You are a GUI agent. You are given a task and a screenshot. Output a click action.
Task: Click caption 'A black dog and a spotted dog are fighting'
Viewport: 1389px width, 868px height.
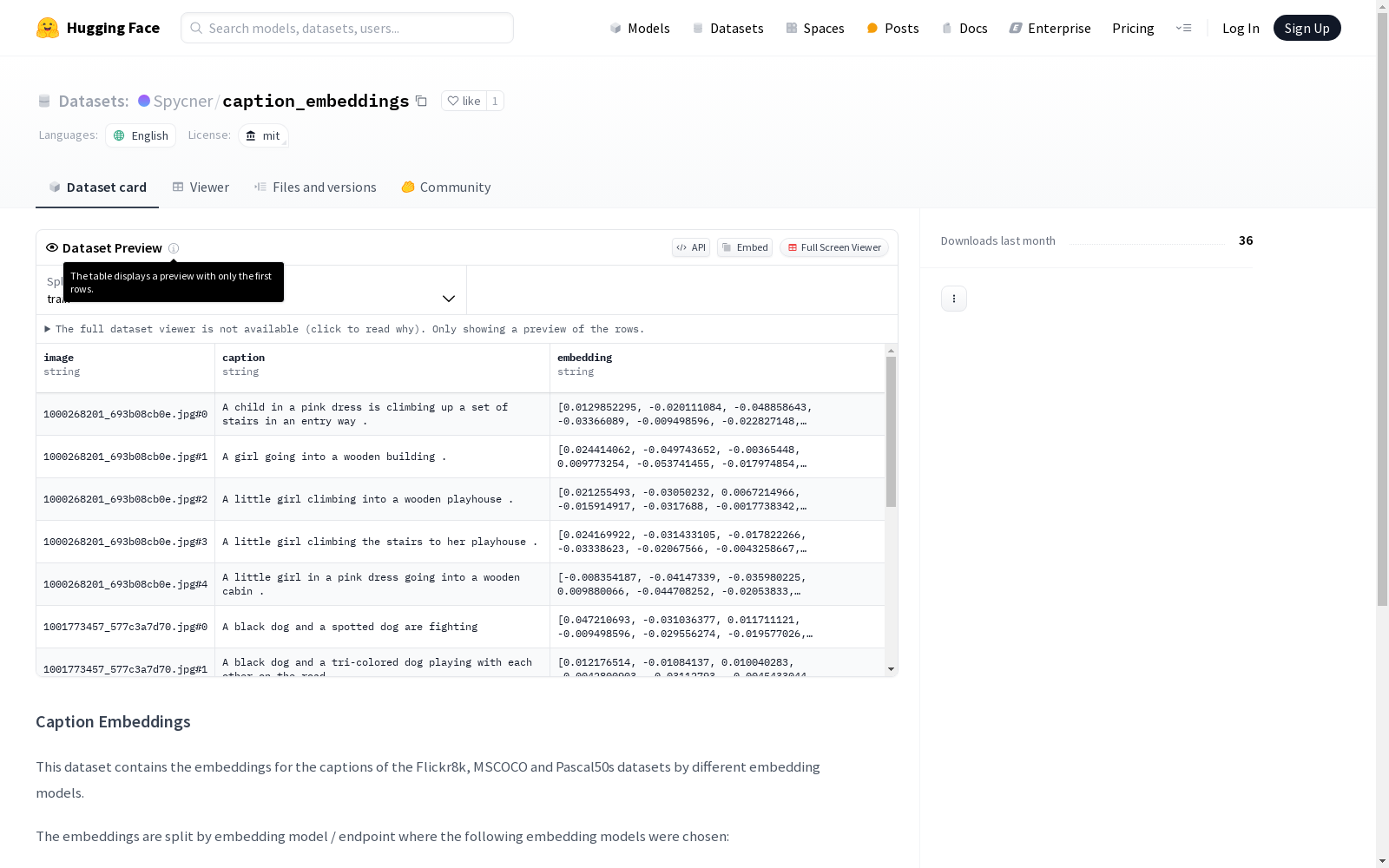(383, 627)
